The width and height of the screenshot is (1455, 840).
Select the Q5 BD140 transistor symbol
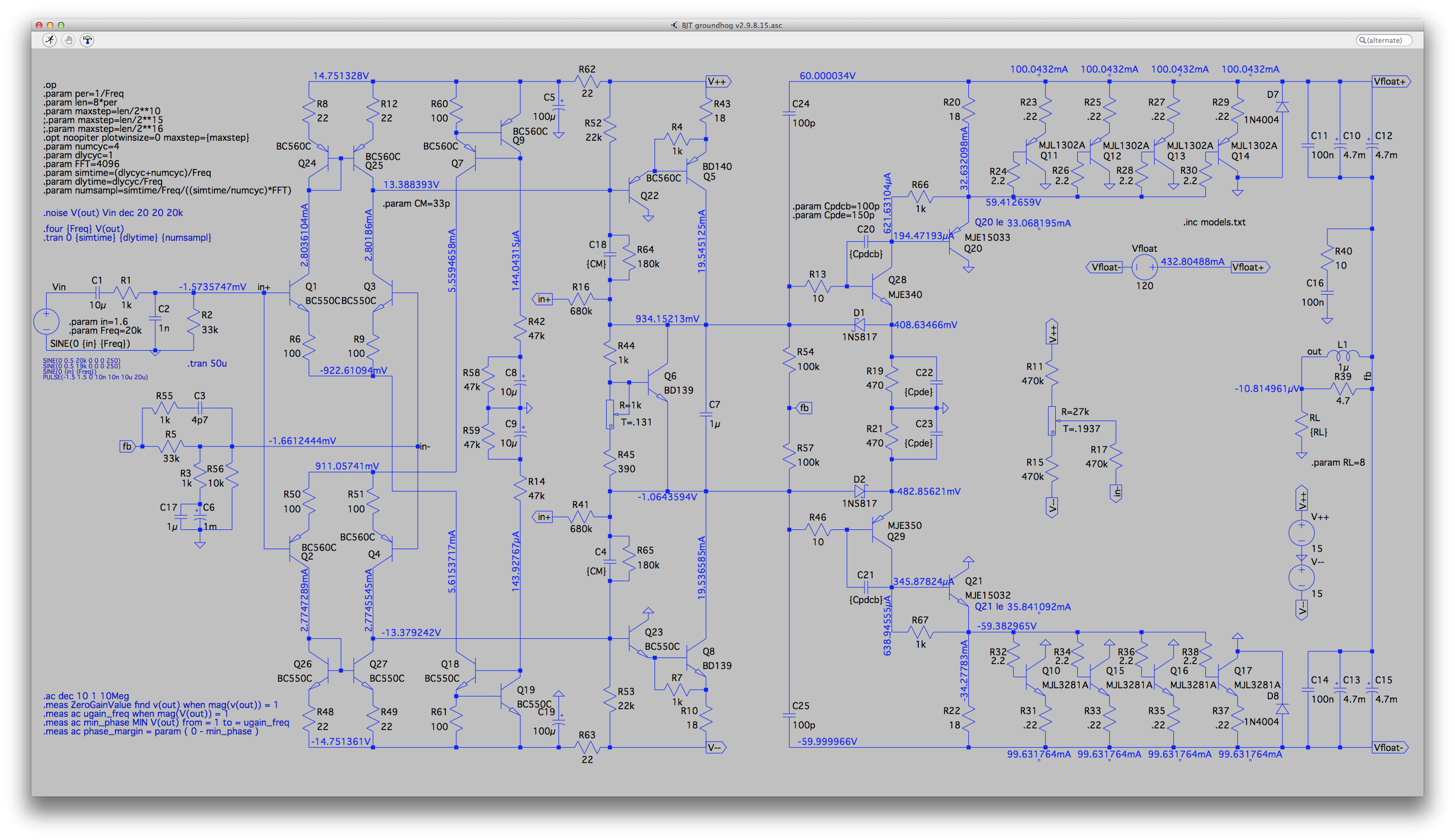[697, 171]
